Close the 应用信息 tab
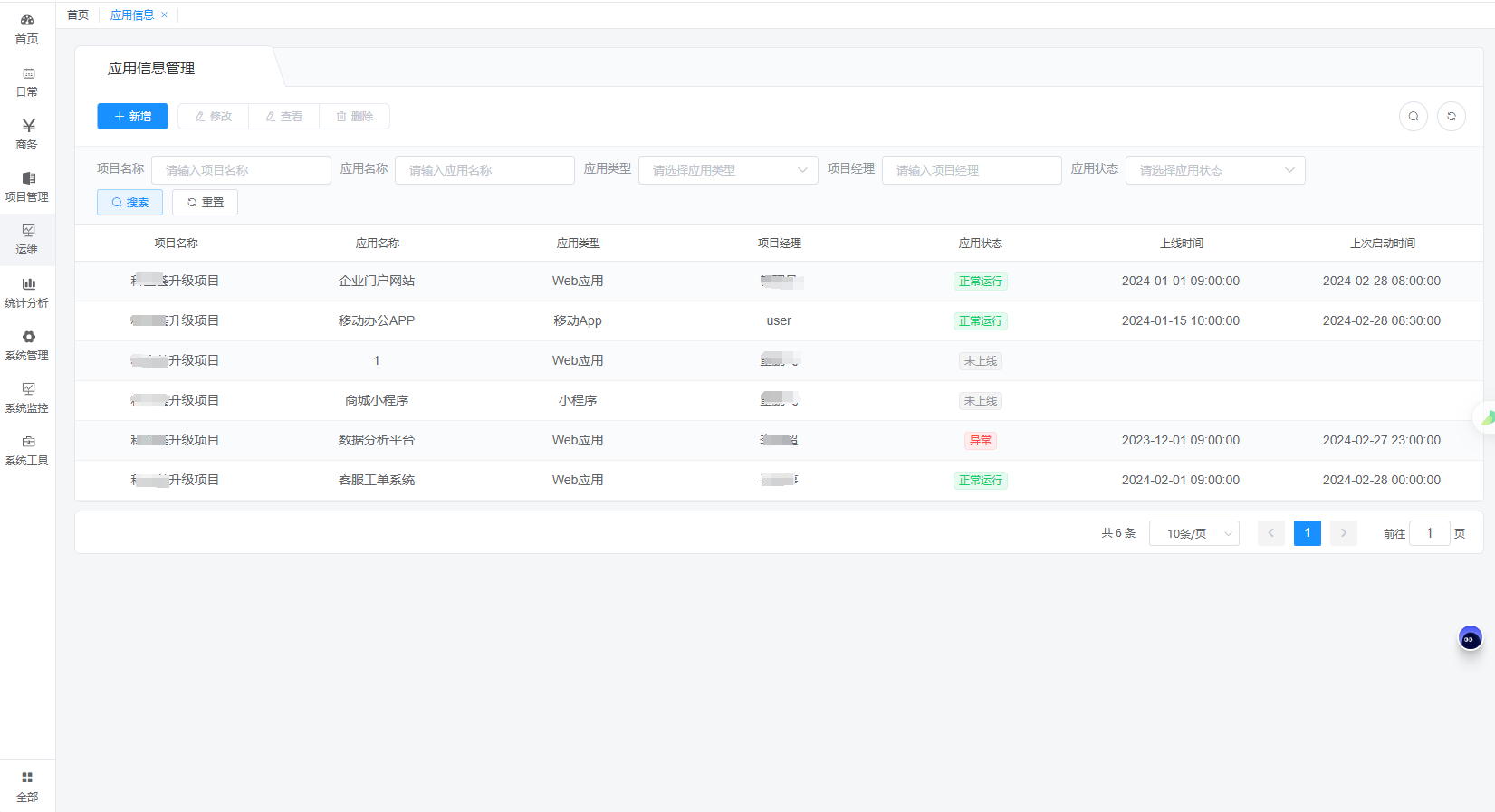The width and height of the screenshot is (1495, 812). pyautogui.click(x=164, y=15)
